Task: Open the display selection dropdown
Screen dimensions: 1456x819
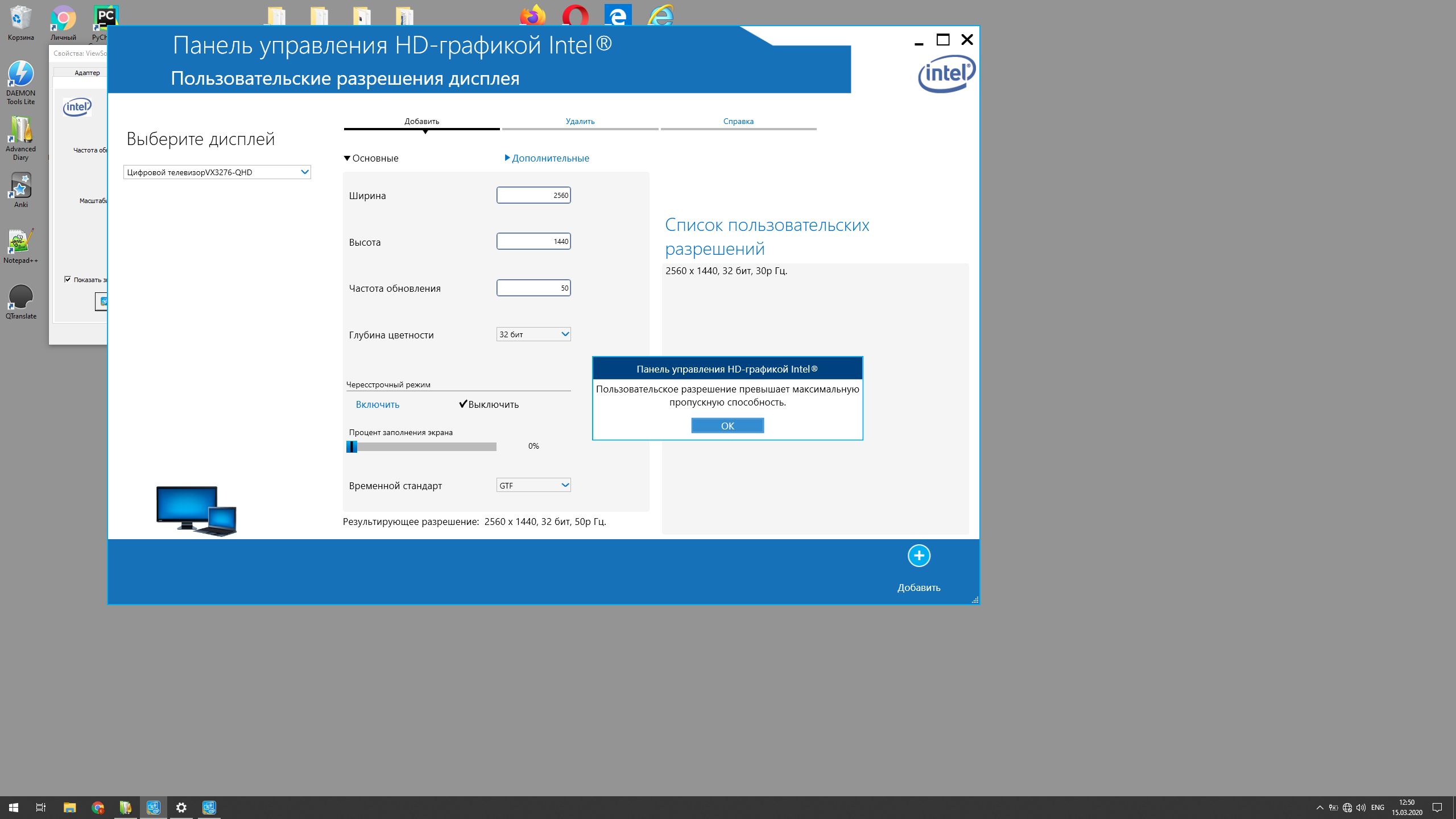Action: [x=217, y=172]
